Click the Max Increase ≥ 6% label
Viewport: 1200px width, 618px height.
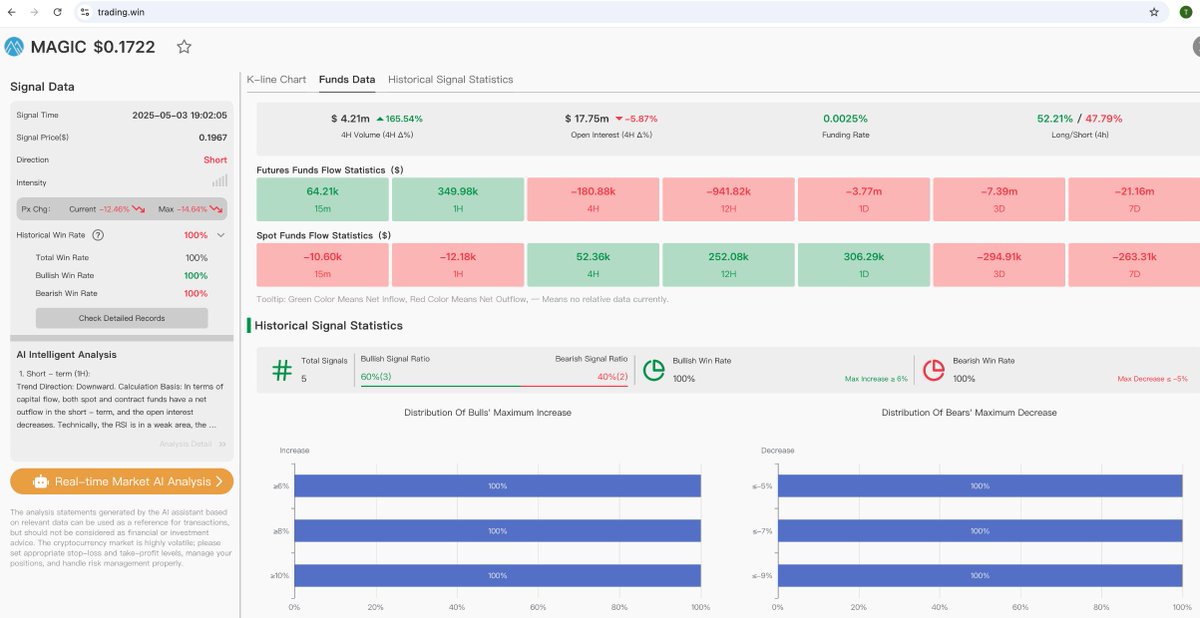click(876, 379)
